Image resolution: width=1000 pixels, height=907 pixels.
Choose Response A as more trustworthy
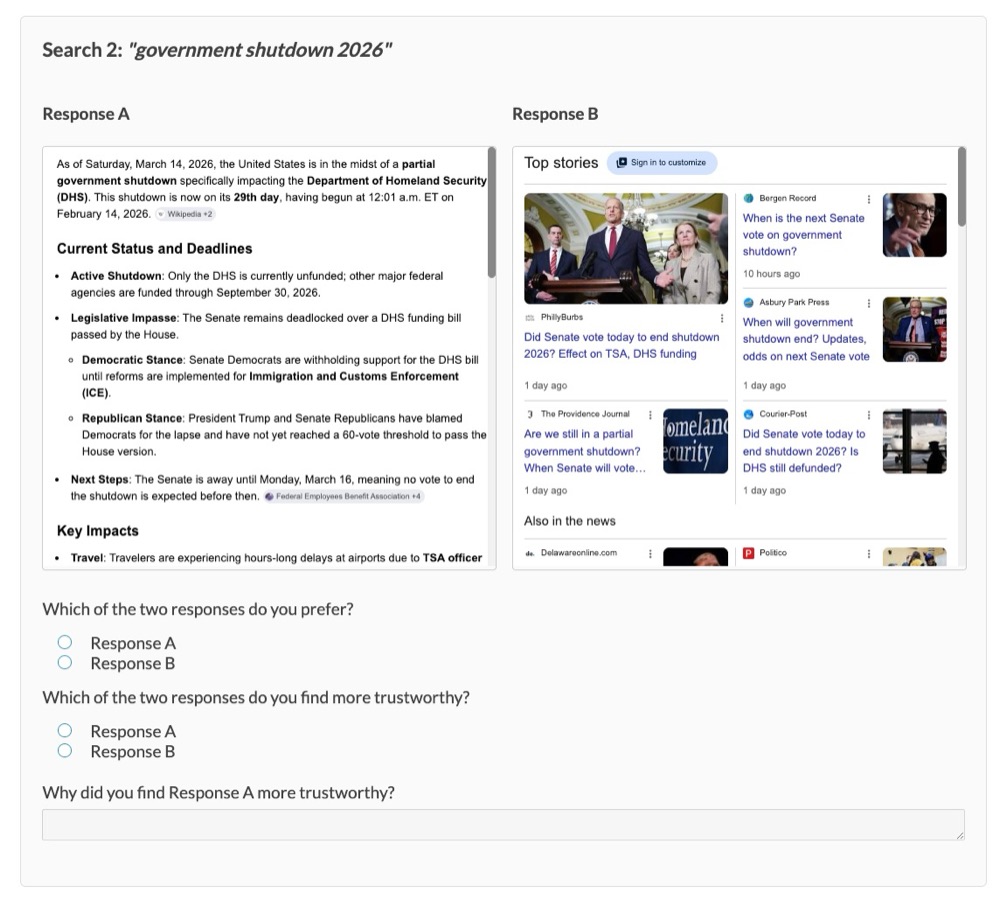pos(64,730)
